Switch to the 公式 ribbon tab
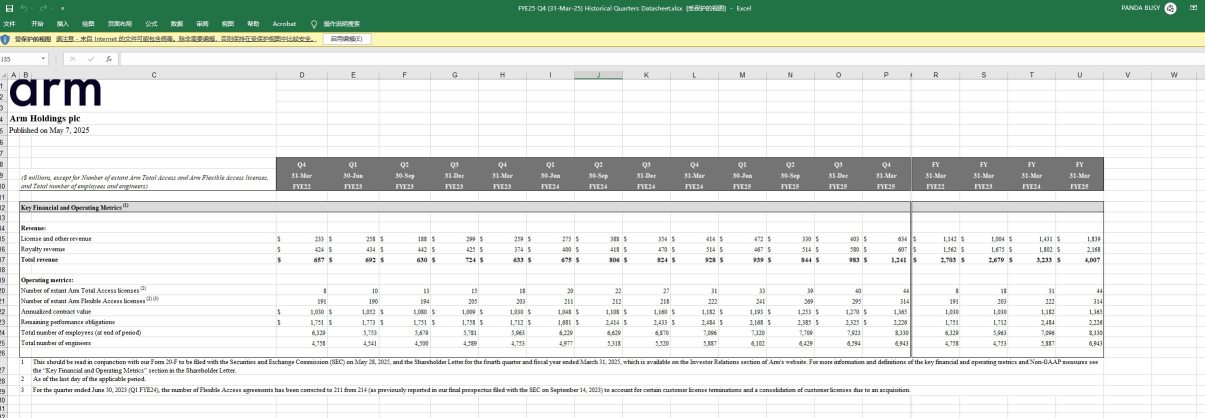This screenshot has width=1205, height=418. (x=151, y=22)
